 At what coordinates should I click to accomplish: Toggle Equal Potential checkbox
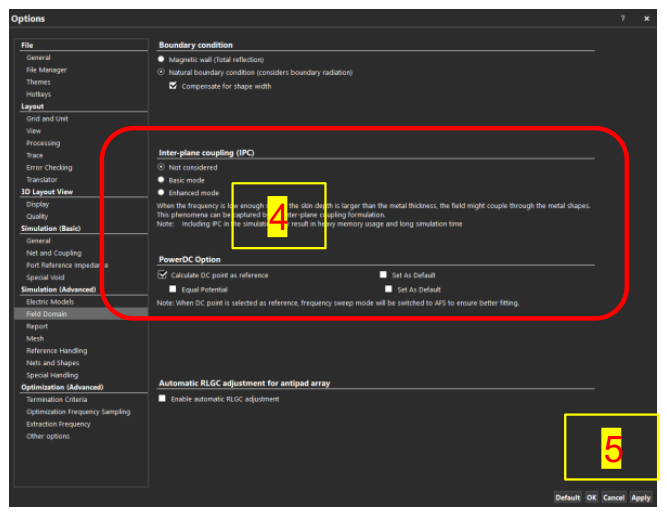click(173, 289)
